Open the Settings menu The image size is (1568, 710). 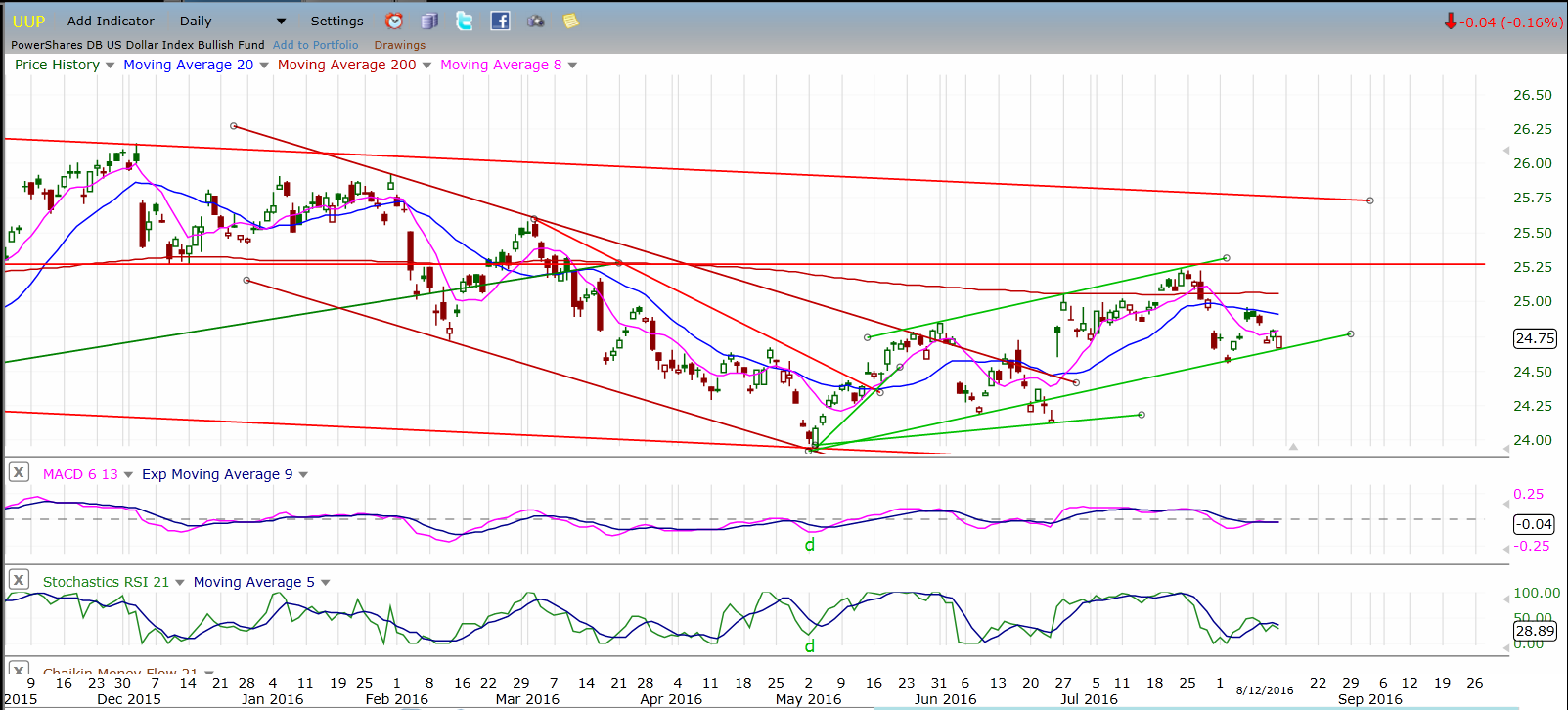coord(336,22)
